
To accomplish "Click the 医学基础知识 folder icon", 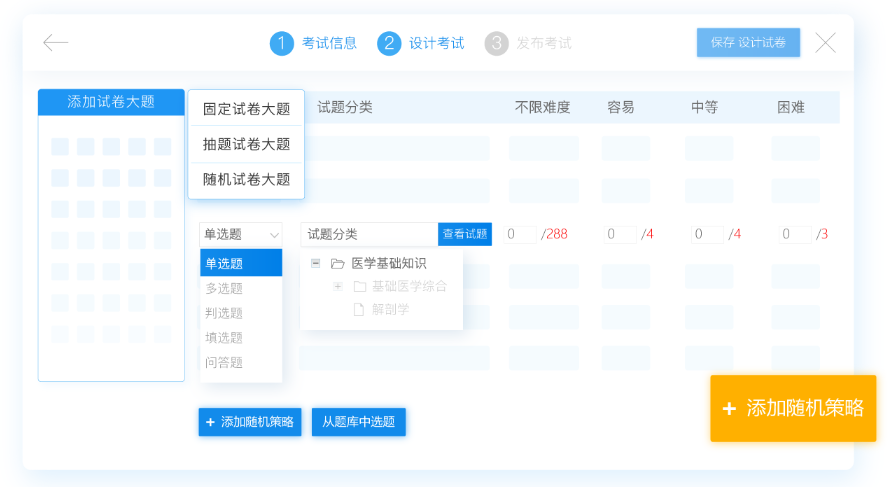I will coord(337,263).
